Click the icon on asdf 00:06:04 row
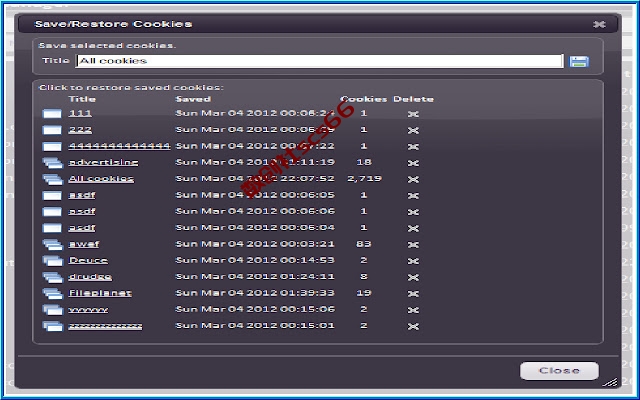 tap(52, 228)
